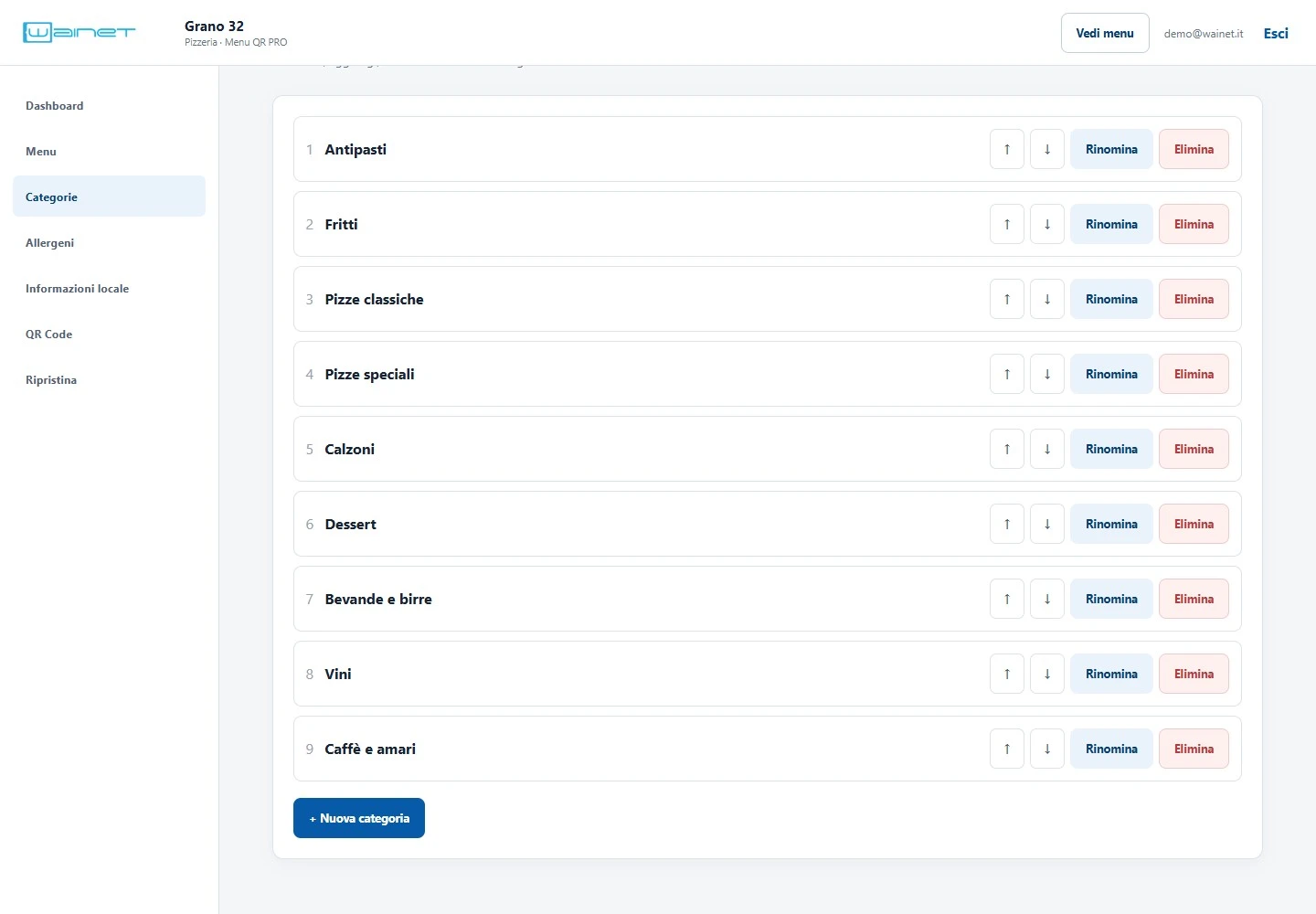Click the up arrow for Dessert

pyautogui.click(x=1007, y=524)
